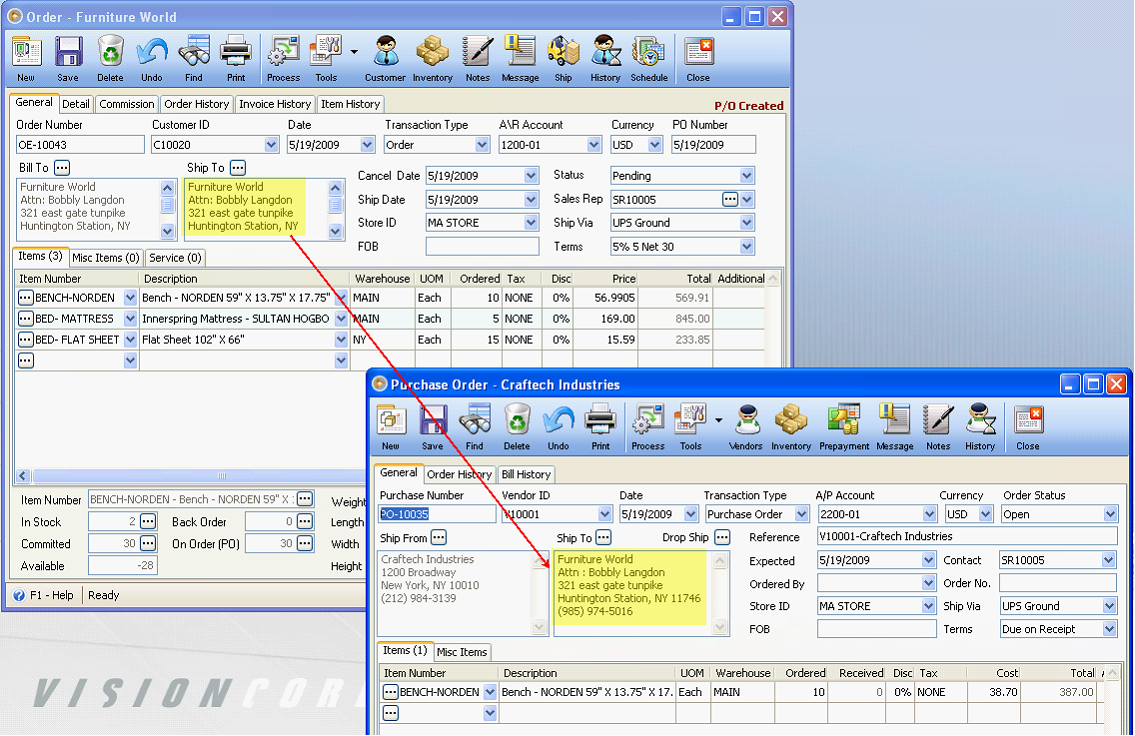Open Notes icon in Order window toolbar
The image size is (1135, 736).
click(478, 59)
